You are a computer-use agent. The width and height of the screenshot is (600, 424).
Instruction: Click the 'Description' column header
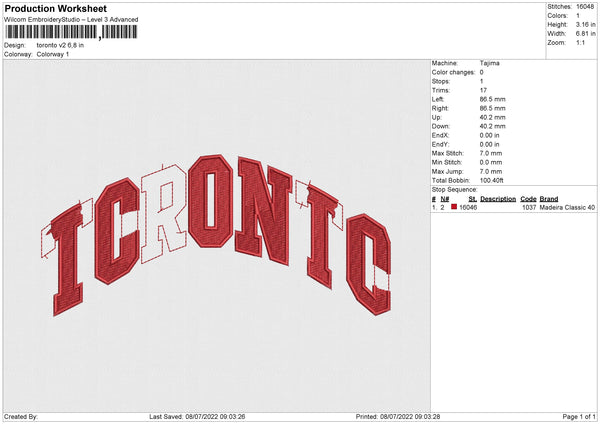pos(498,199)
